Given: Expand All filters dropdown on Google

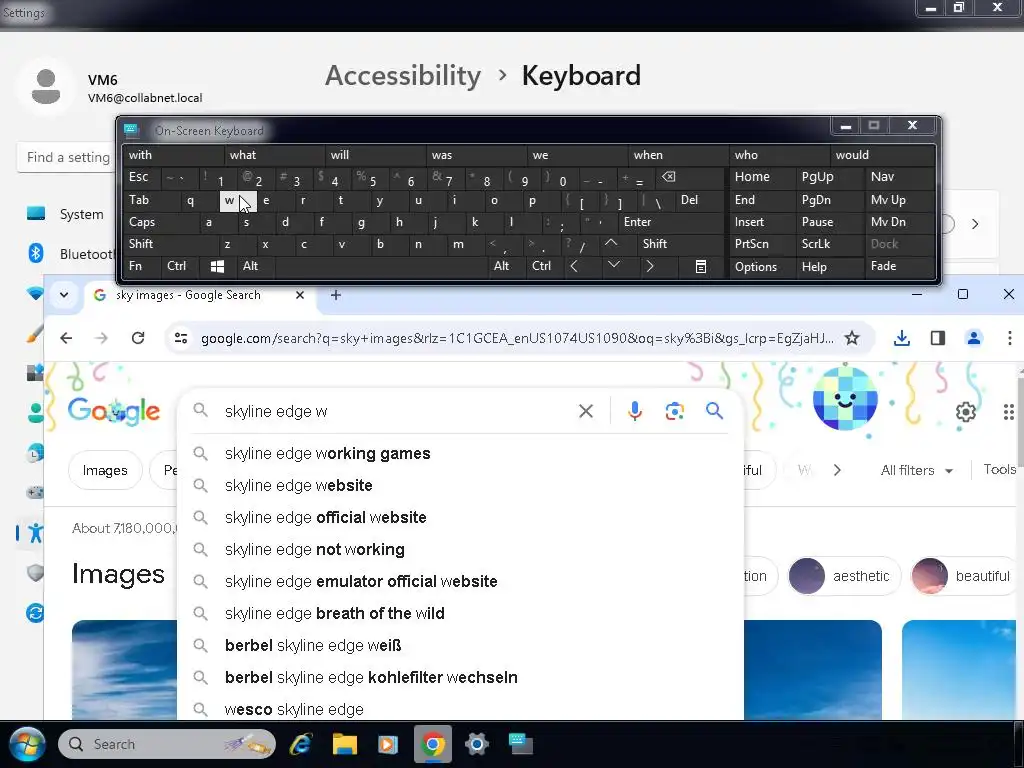Looking at the screenshot, I should 916,470.
